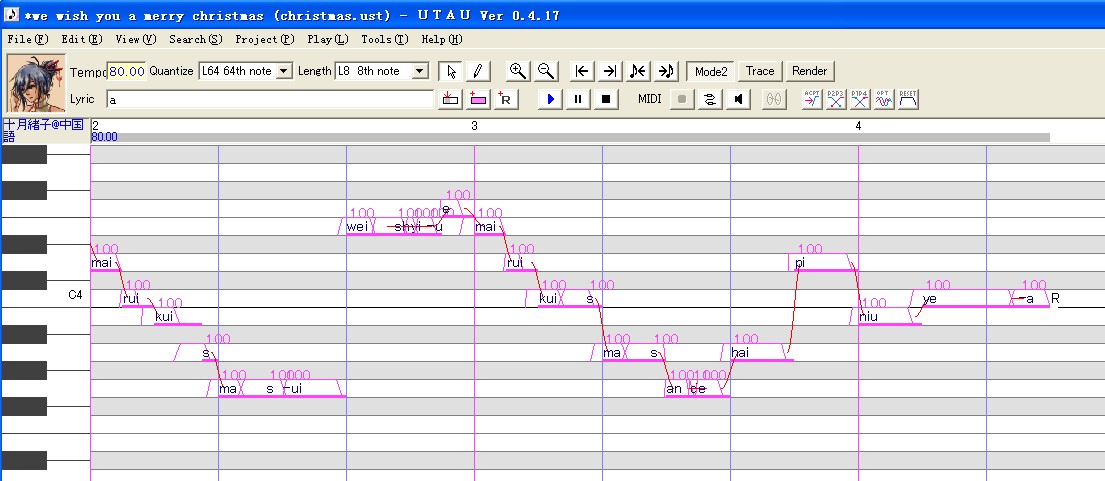1105x481 pixels.
Task: Select the 'niu' note
Action: click(889, 317)
